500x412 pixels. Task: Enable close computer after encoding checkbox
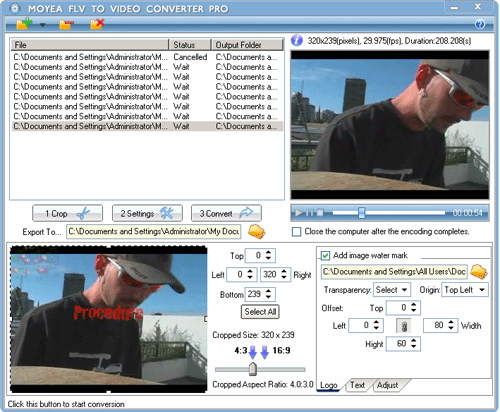tap(296, 232)
